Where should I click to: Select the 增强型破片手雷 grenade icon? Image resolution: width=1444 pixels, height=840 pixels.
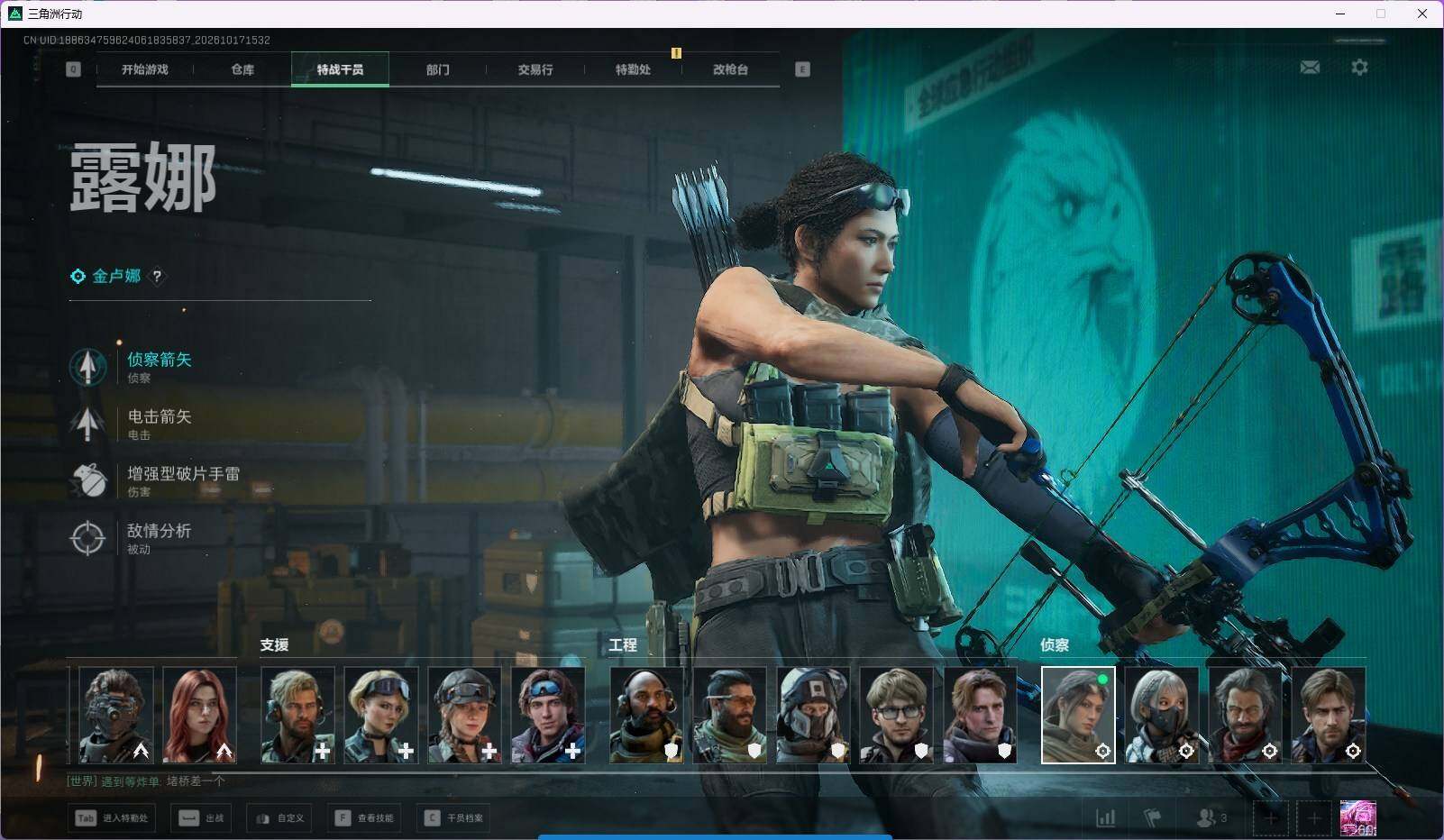[x=88, y=480]
